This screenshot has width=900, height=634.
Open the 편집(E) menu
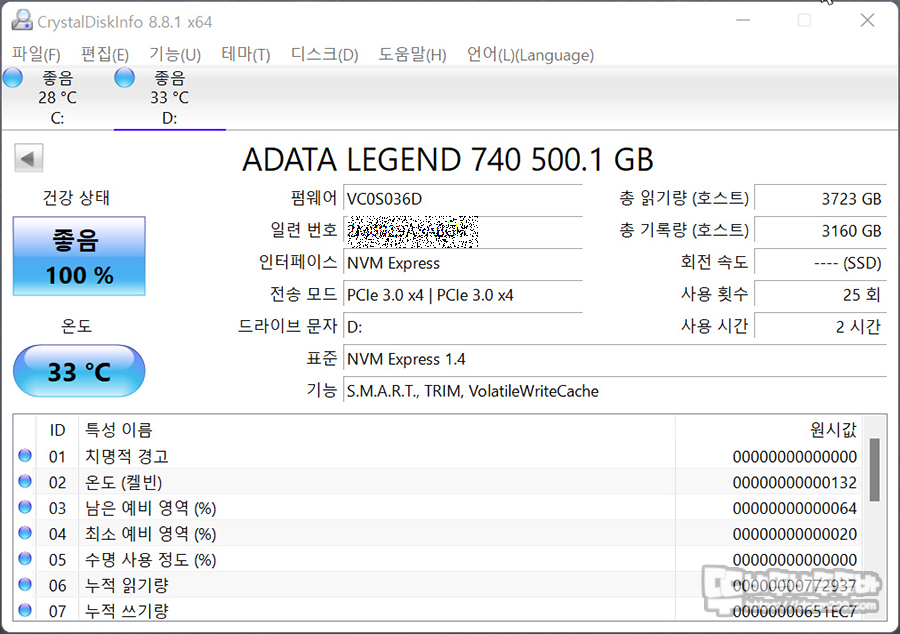point(105,55)
